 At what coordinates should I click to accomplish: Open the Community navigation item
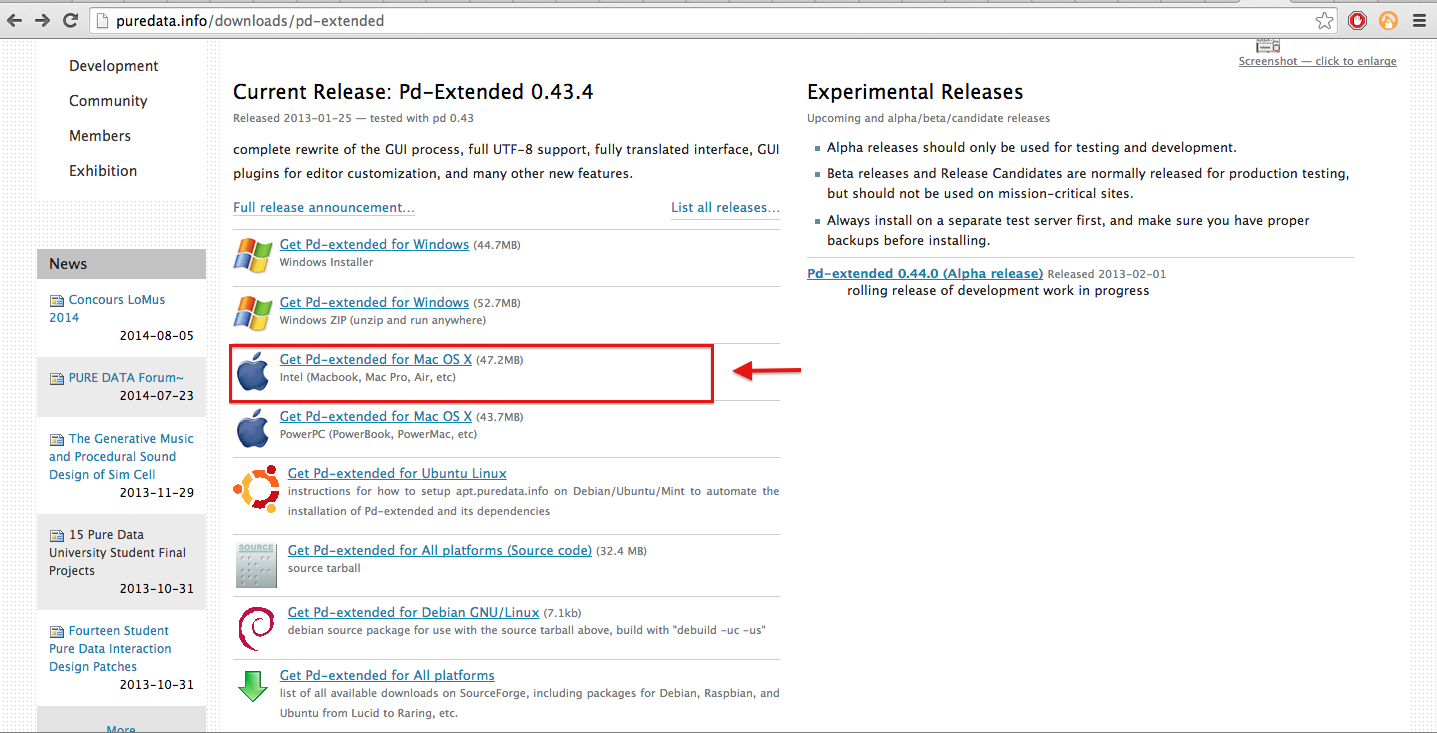pyautogui.click(x=108, y=101)
